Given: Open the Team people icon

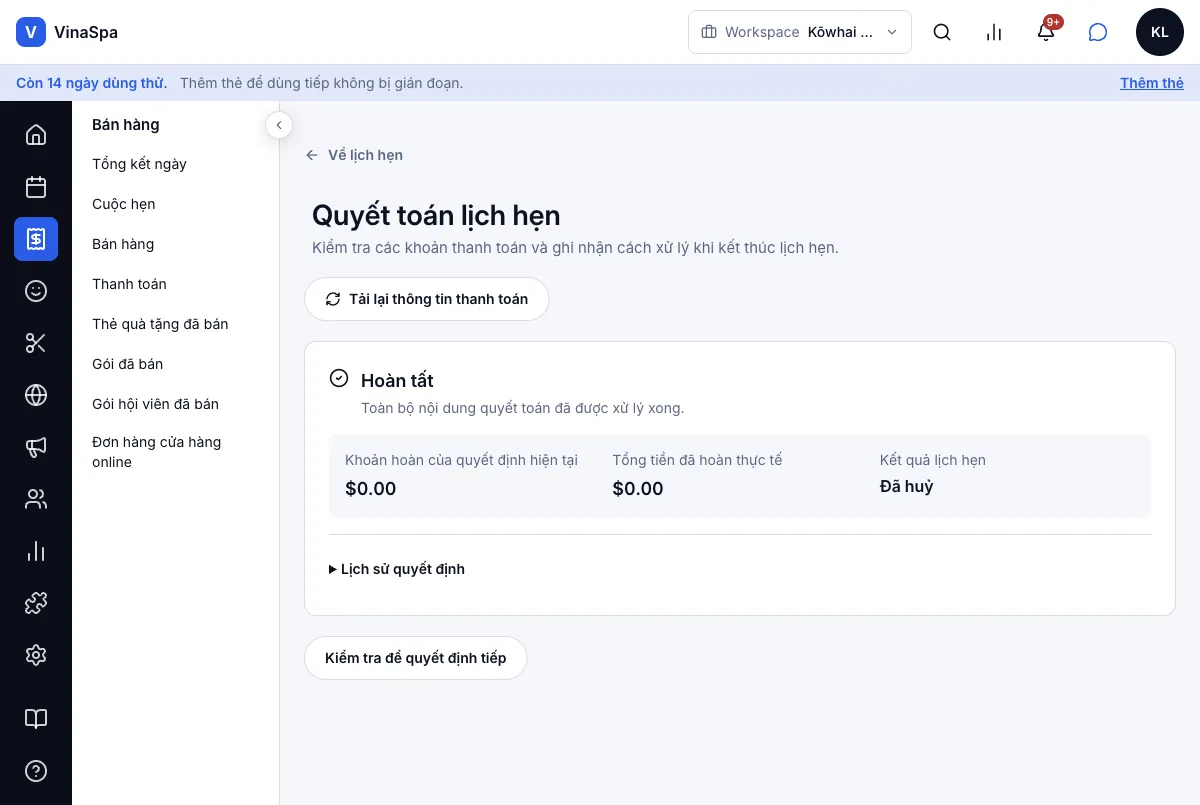Looking at the screenshot, I should coord(36,499).
